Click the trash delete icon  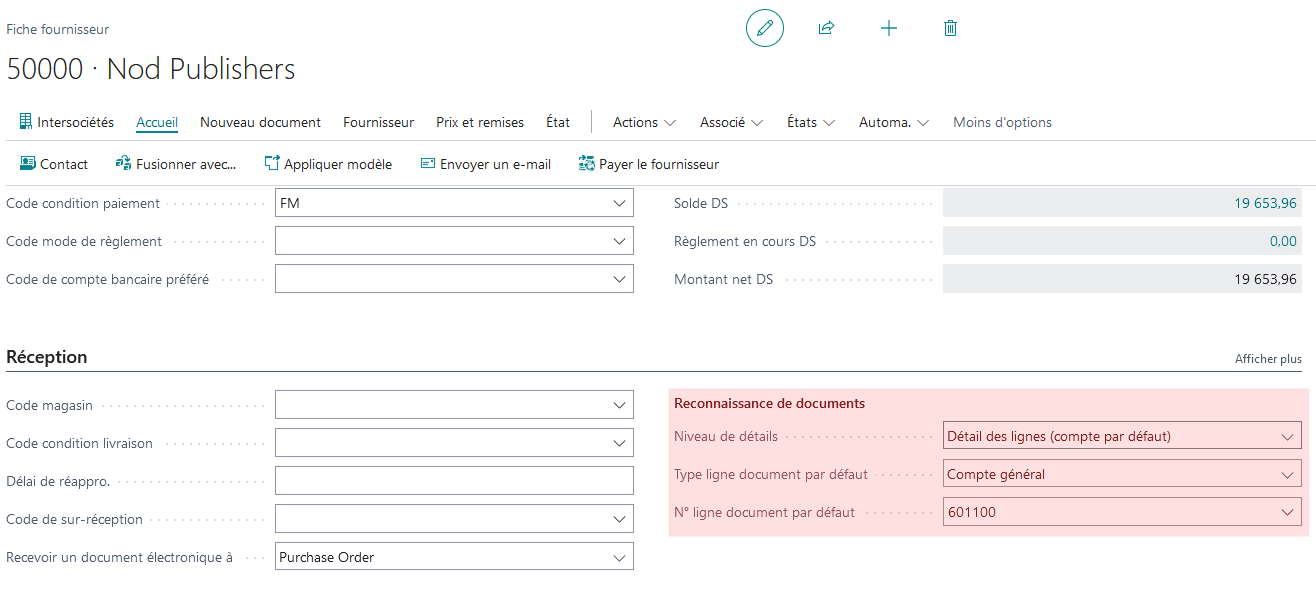(x=951, y=28)
